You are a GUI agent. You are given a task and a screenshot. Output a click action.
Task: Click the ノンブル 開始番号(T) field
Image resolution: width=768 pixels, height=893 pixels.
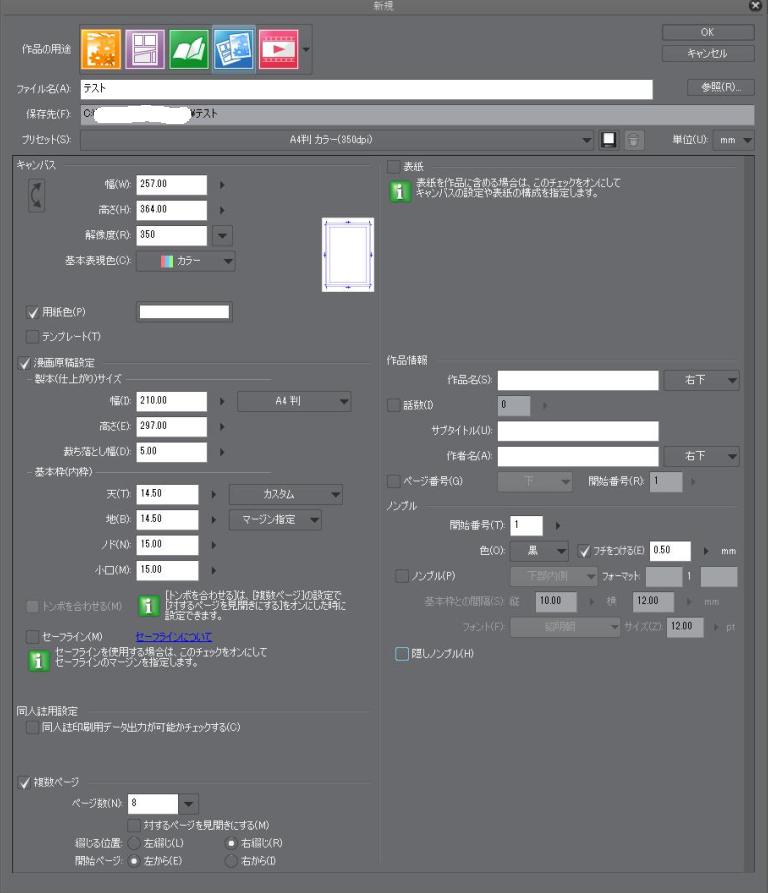point(527,525)
